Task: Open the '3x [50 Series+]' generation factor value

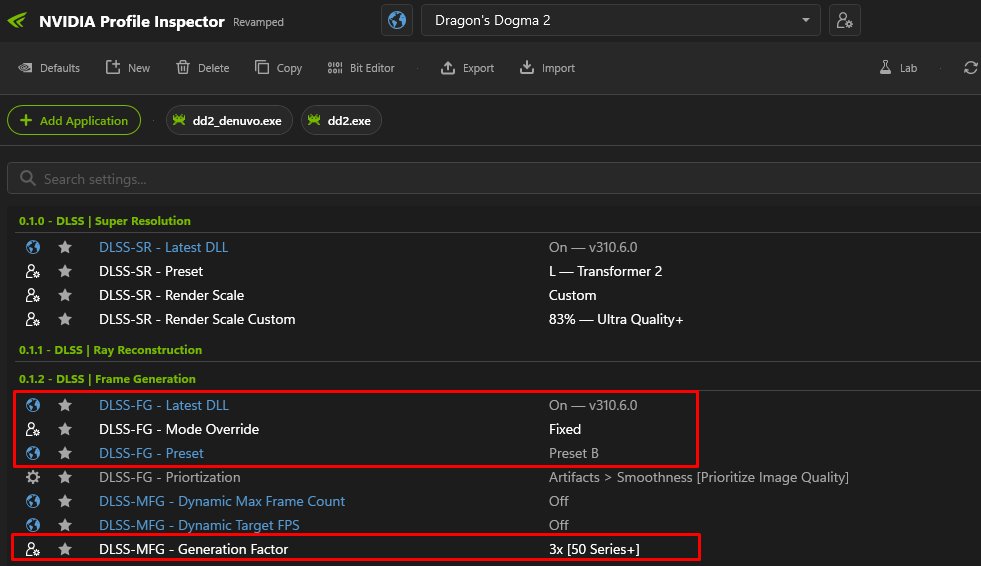Action: [594, 549]
